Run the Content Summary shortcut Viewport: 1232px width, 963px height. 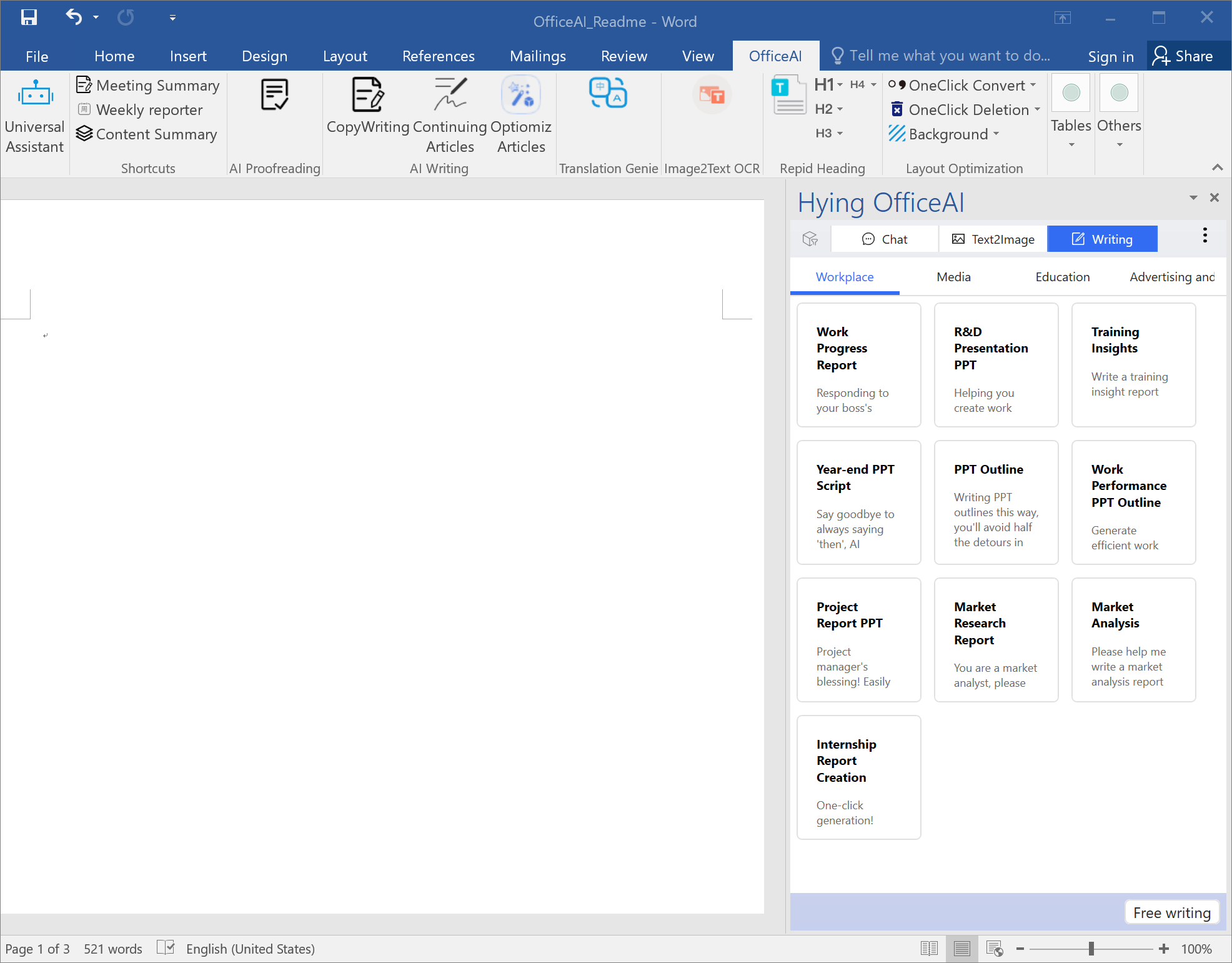point(147,134)
